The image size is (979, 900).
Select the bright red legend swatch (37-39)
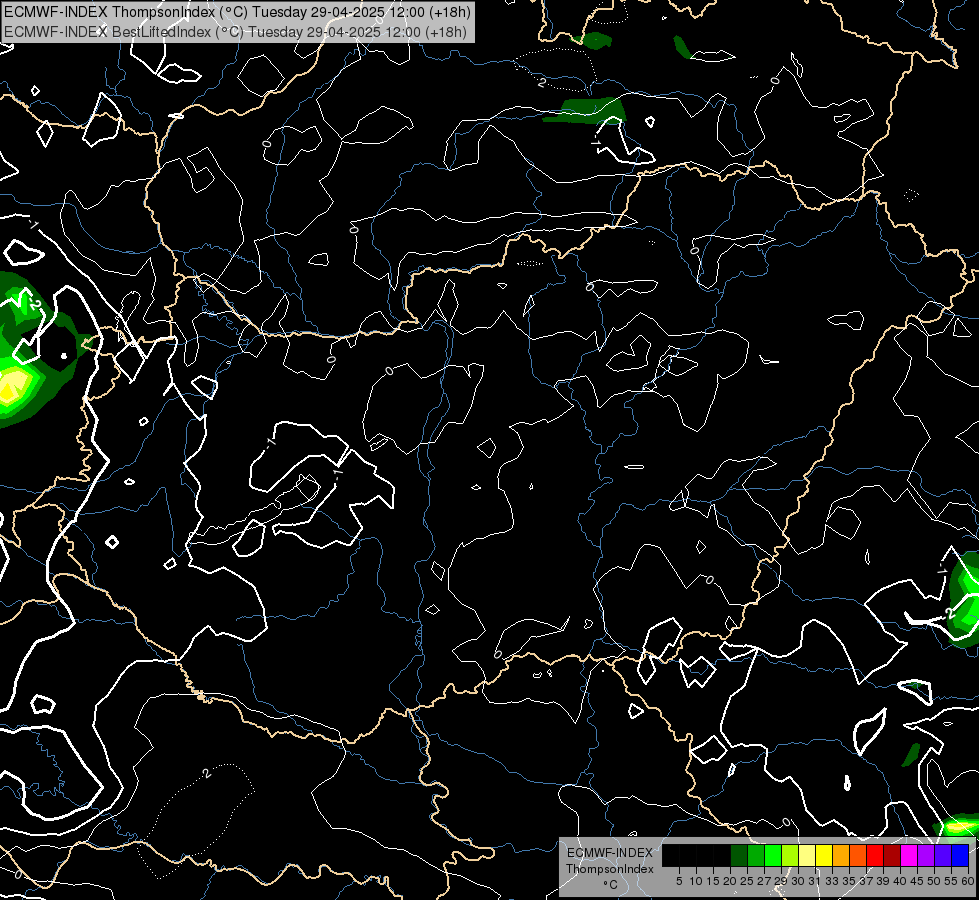pos(875,855)
